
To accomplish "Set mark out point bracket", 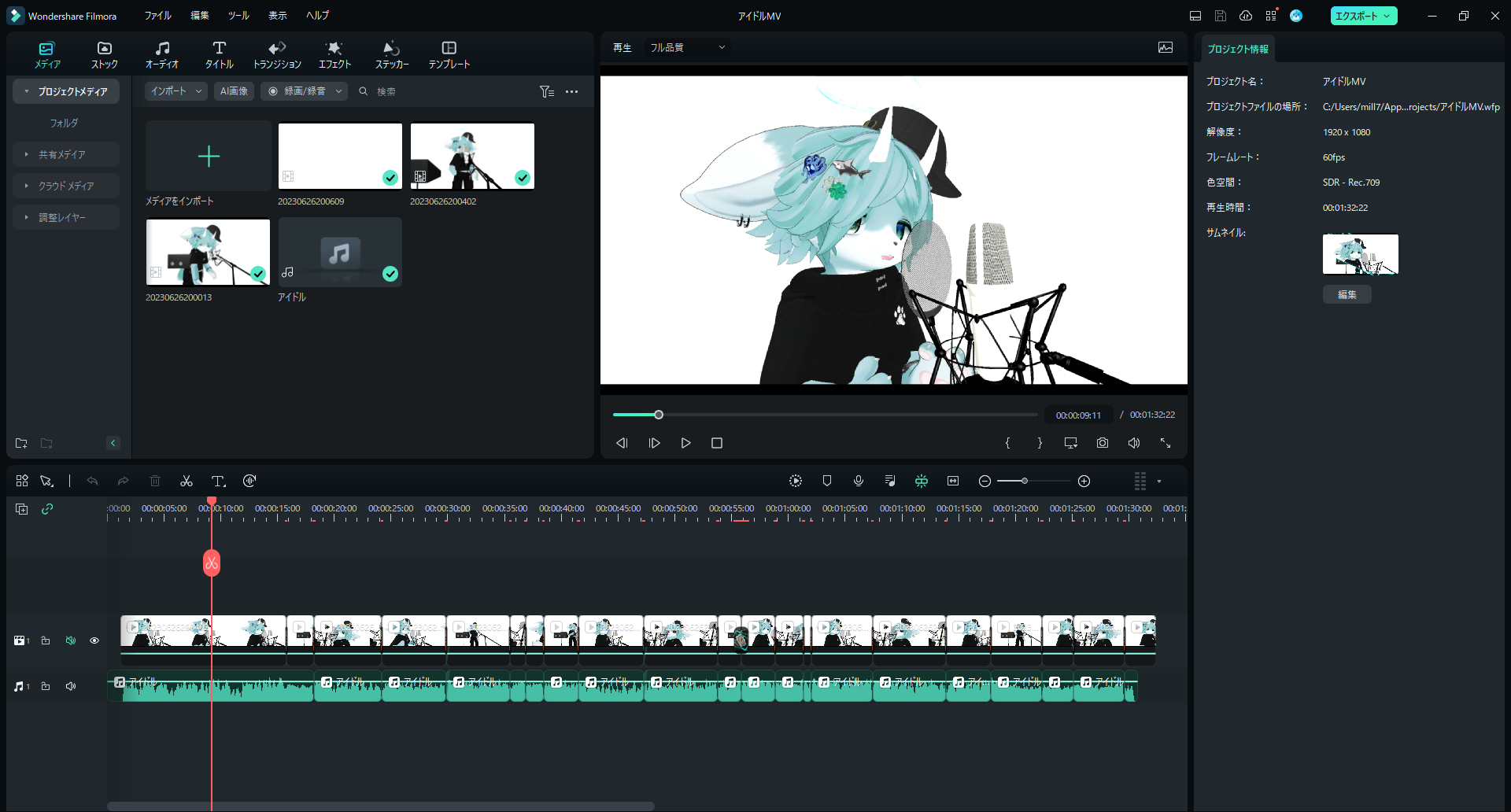I will [x=1040, y=443].
